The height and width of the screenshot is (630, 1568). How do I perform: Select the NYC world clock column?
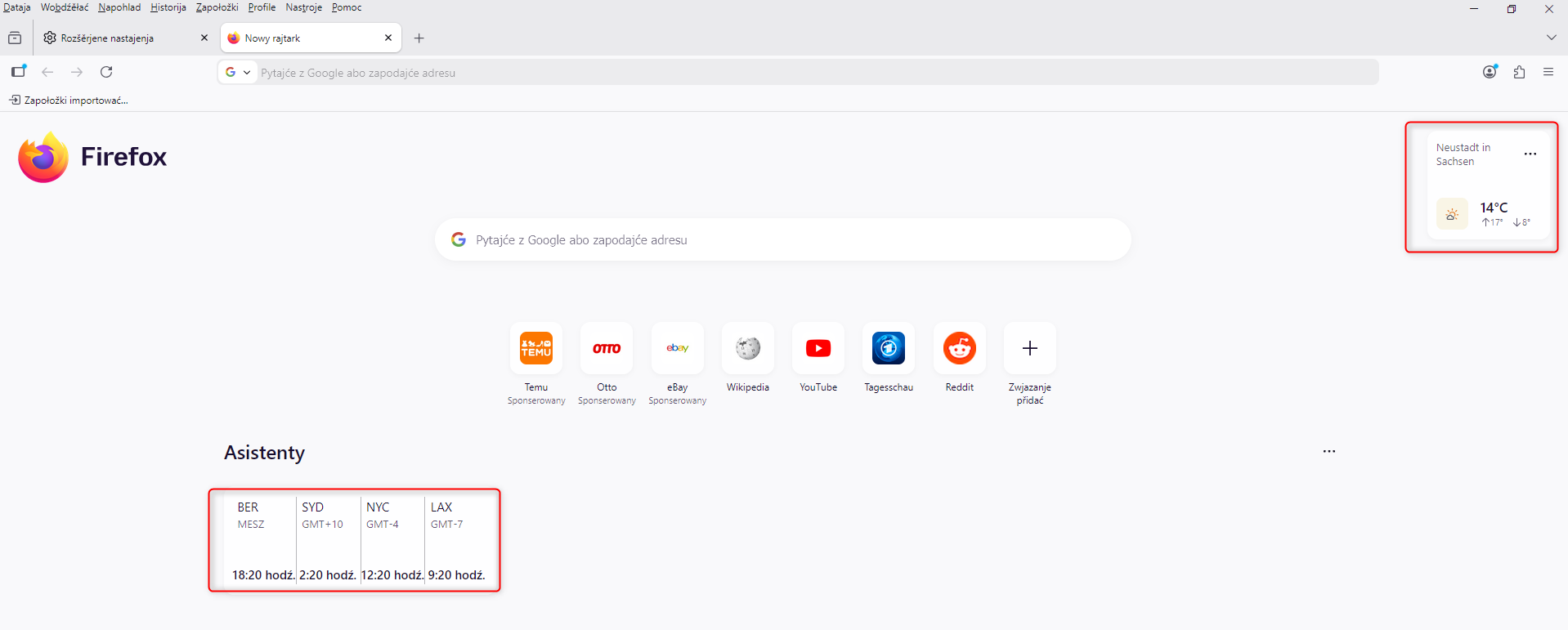[x=392, y=540]
